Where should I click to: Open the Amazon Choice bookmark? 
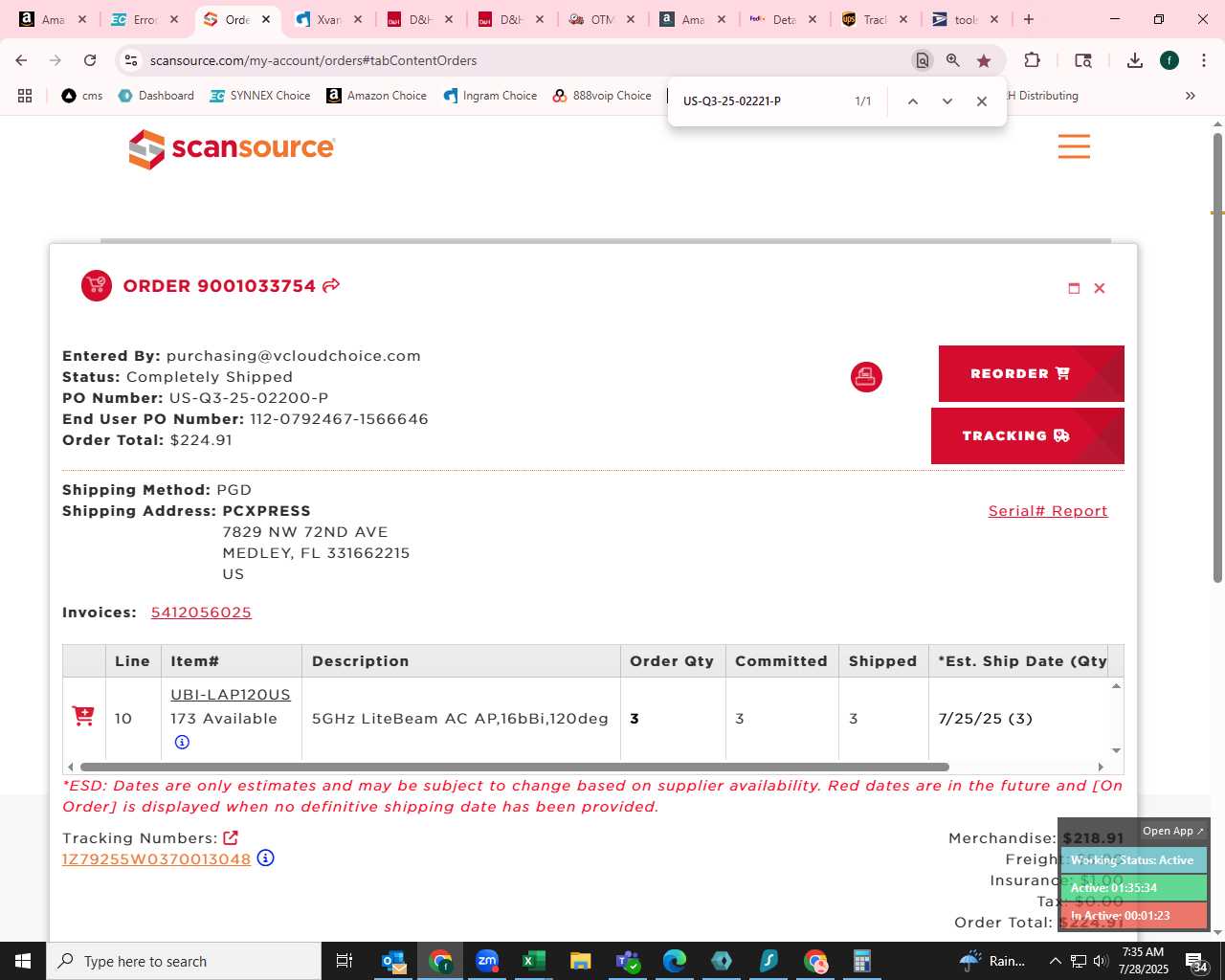point(377,96)
